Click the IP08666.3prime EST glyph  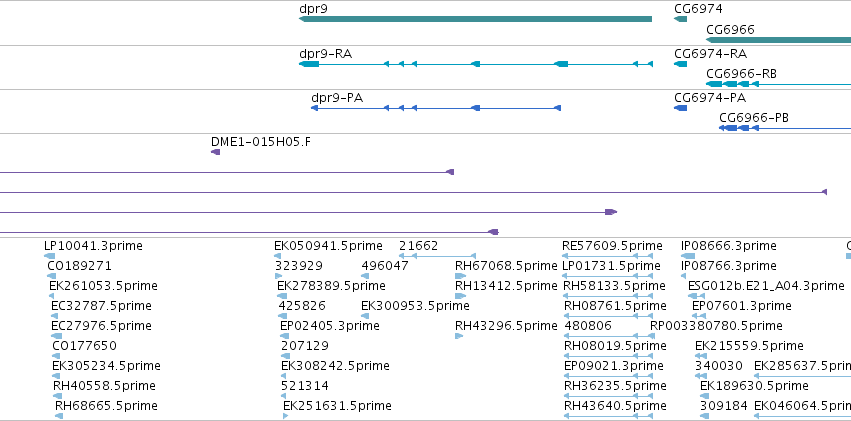pyautogui.click(x=688, y=256)
